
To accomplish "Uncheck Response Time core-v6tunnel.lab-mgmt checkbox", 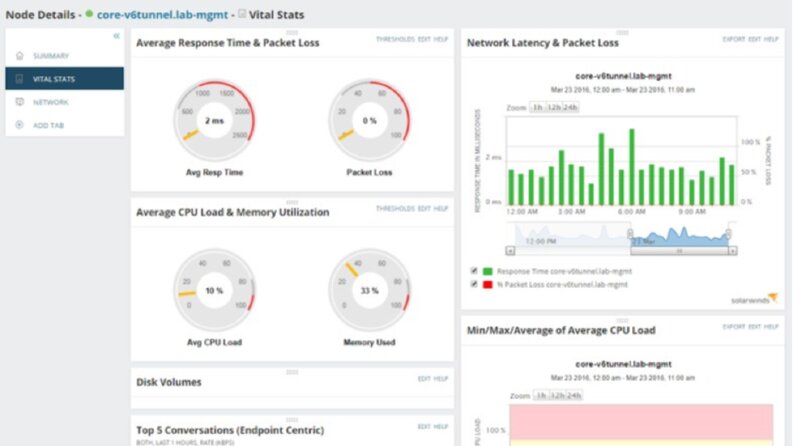I will pyautogui.click(x=474, y=271).
